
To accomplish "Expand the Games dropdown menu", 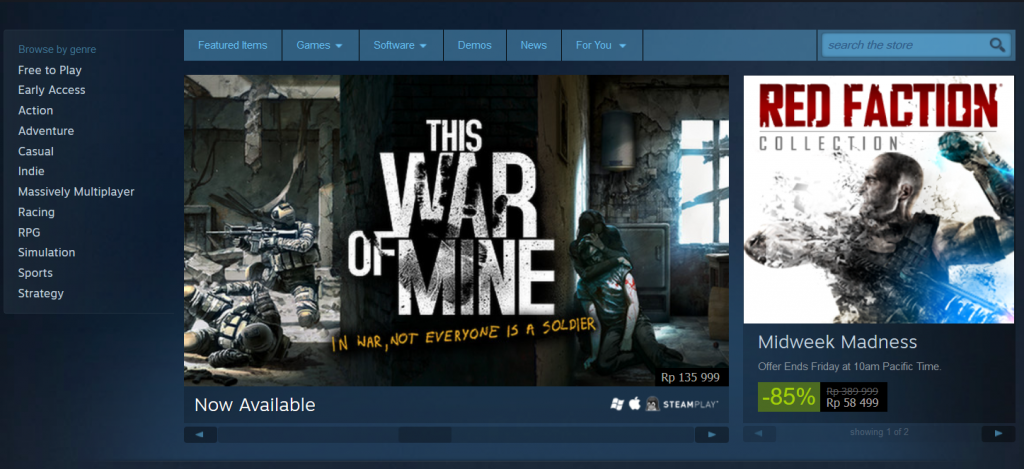I will tap(320, 45).
